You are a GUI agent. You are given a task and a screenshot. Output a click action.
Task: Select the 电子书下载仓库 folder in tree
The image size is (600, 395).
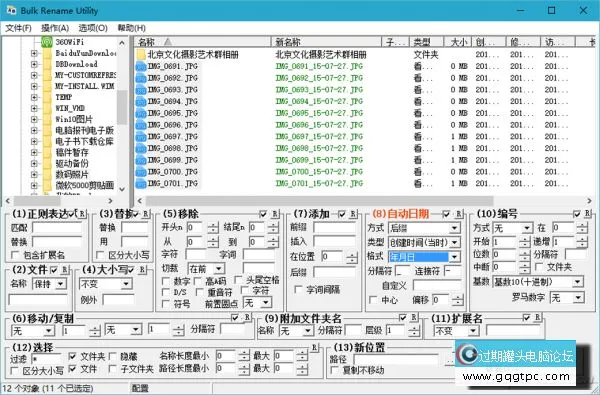(84, 142)
